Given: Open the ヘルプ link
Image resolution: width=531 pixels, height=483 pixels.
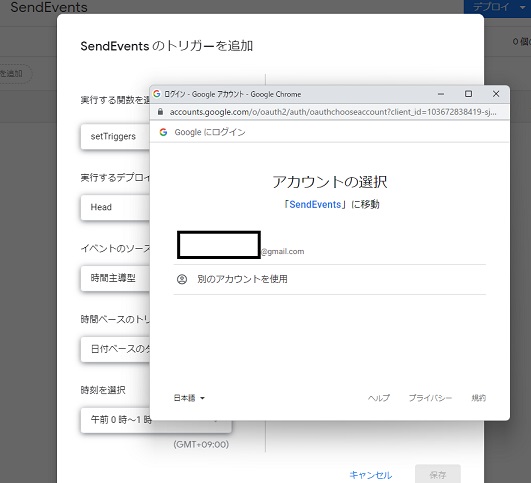Looking at the screenshot, I should tap(379, 398).
